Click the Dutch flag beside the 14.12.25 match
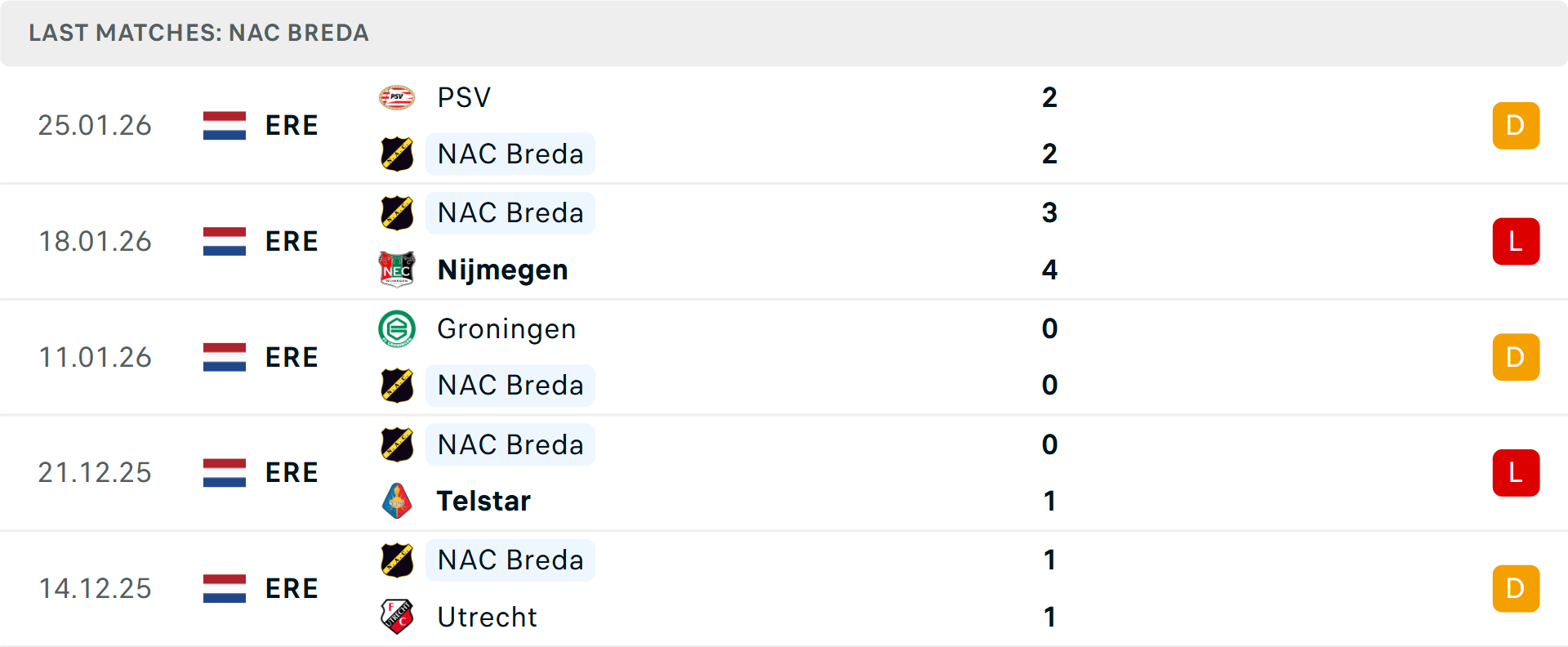 [224, 587]
